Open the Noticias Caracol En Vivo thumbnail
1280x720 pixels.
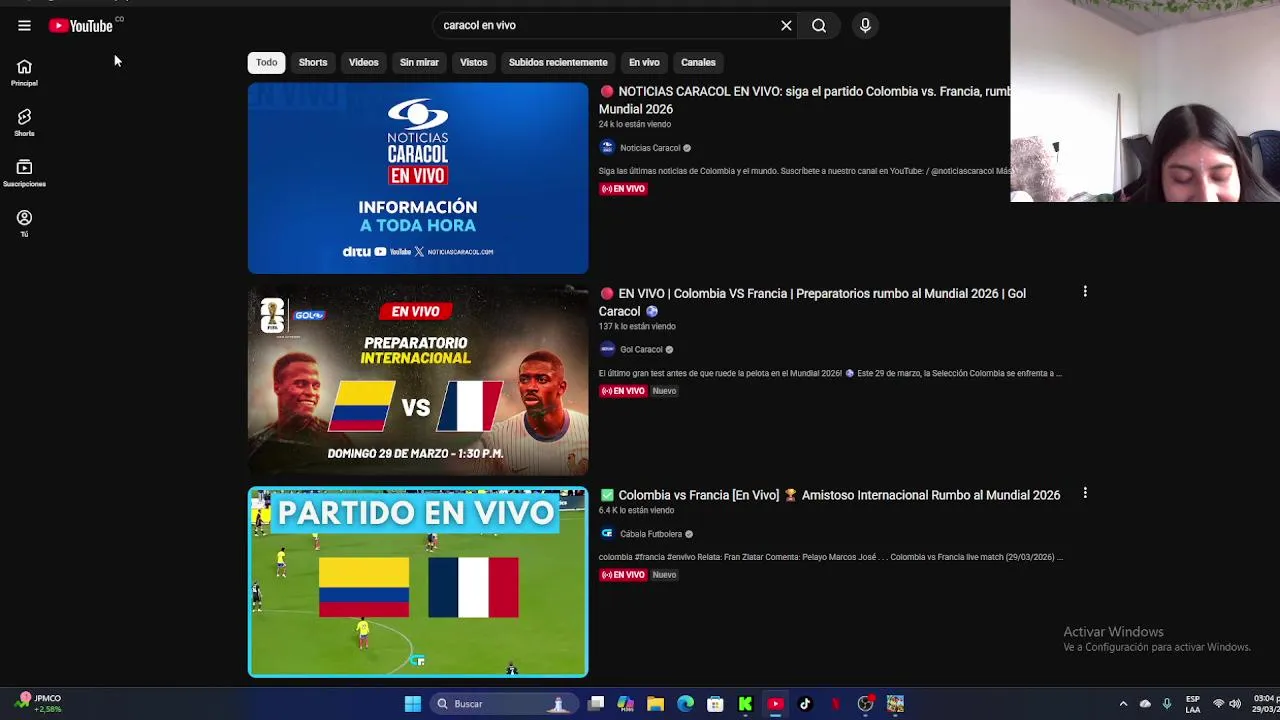(418, 178)
